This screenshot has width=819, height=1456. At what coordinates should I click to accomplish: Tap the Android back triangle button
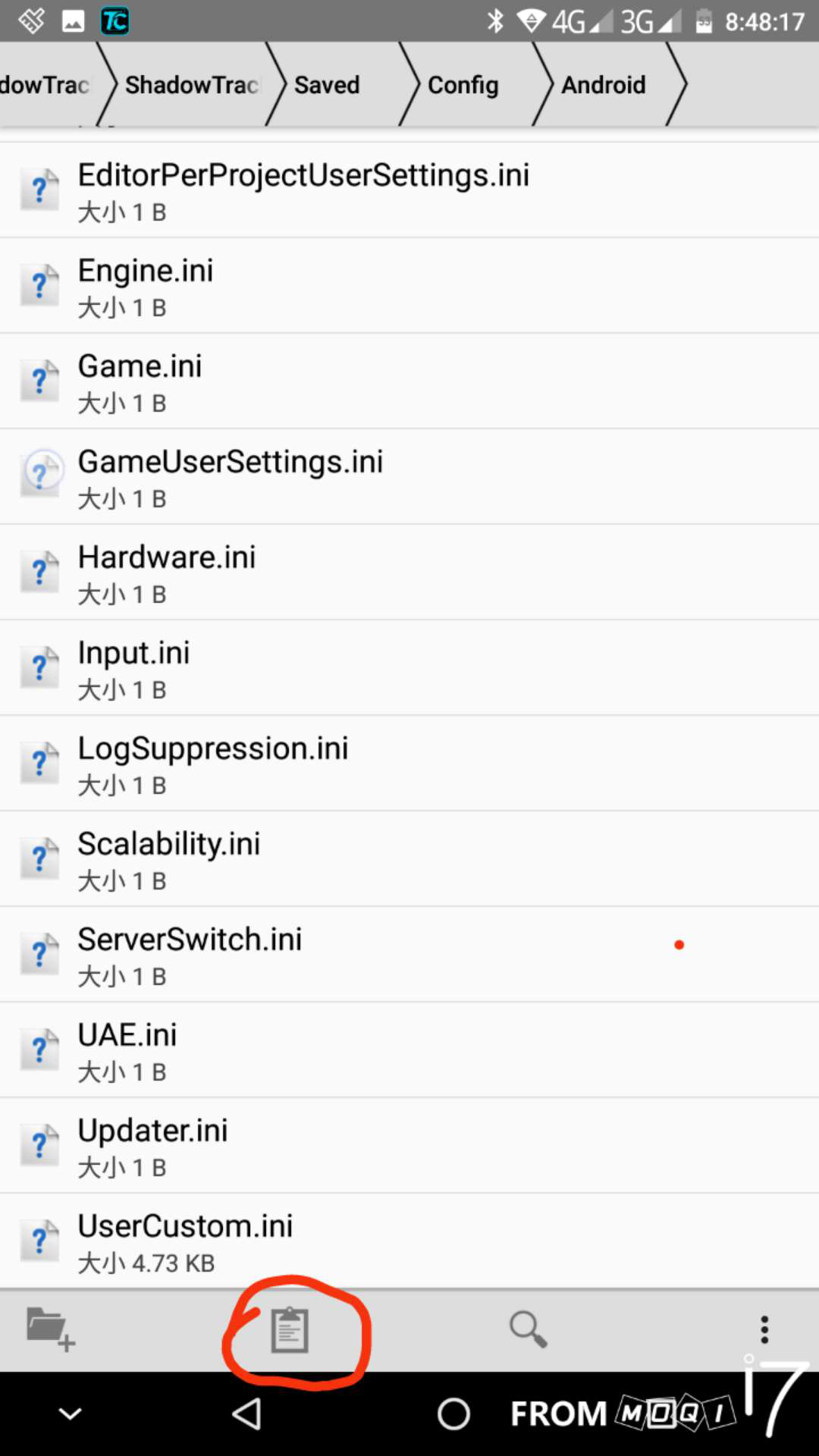click(247, 1414)
